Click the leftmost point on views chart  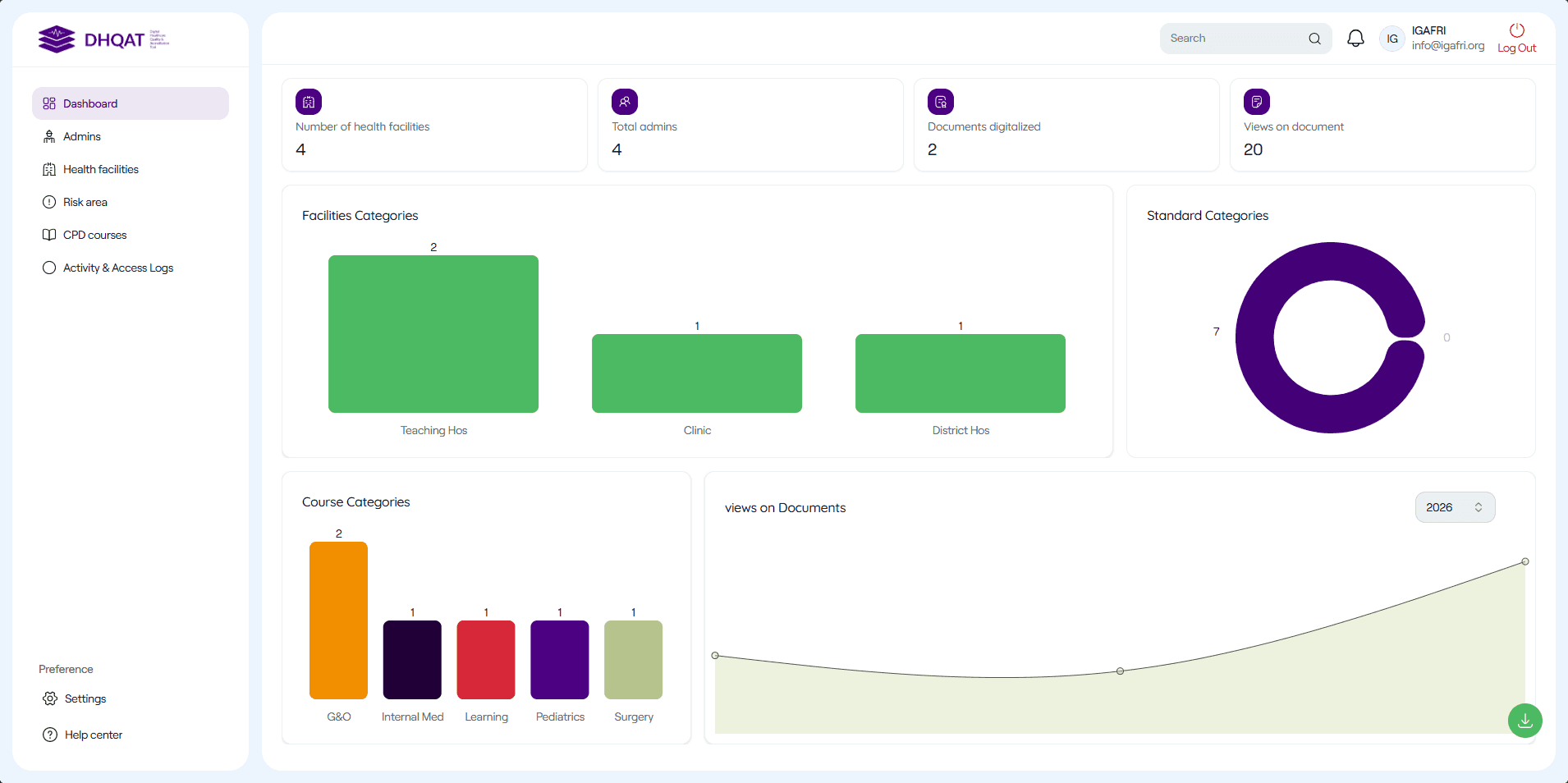coord(715,656)
